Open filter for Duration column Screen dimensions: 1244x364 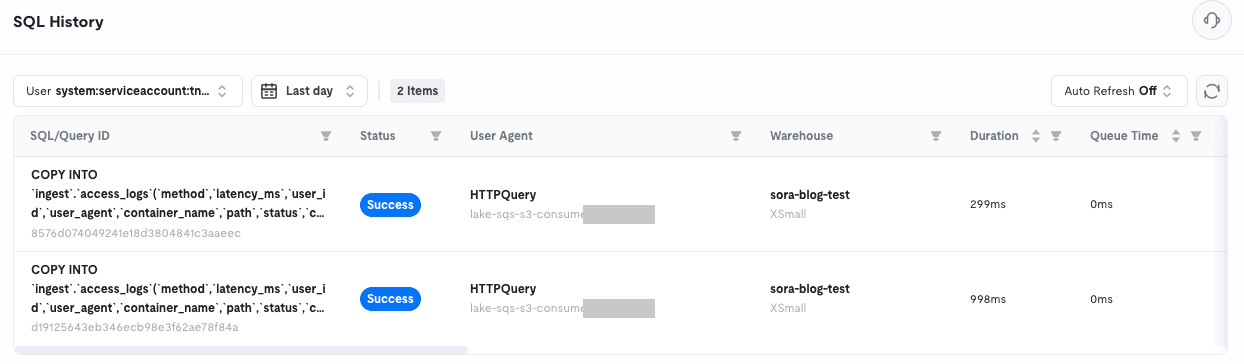pos(1056,136)
